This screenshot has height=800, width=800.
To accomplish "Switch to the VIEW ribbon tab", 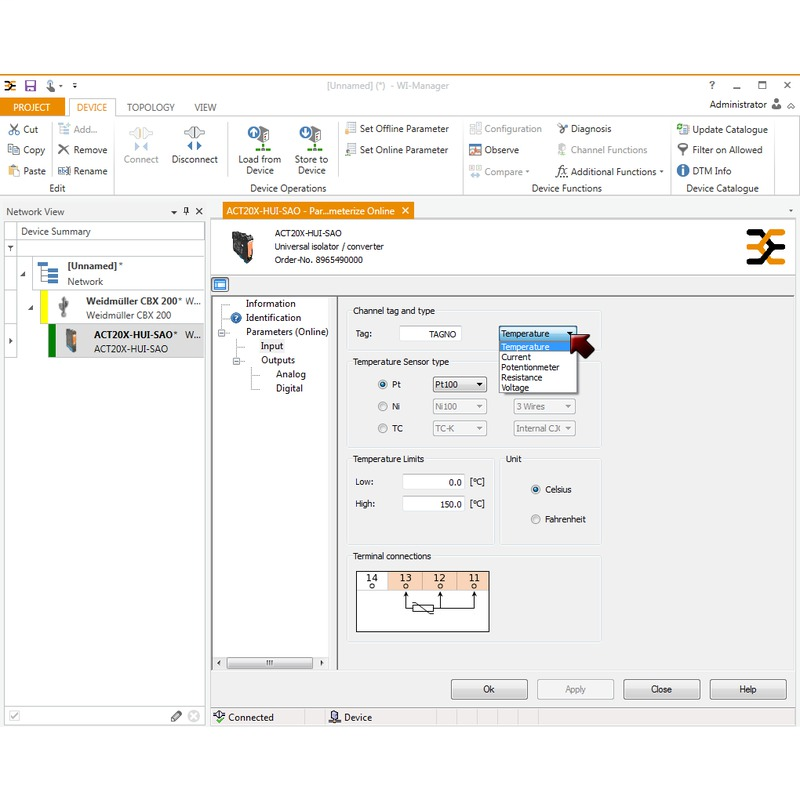I will click(205, 107).
